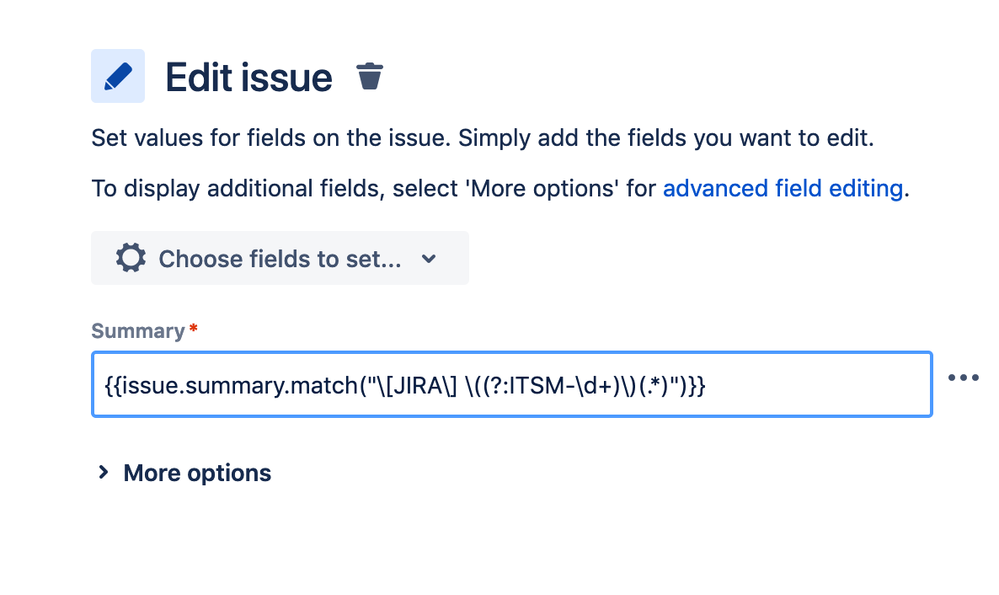
Task: Click the blue pencil Edit issue icon
Action: click(x=118, y=76)
